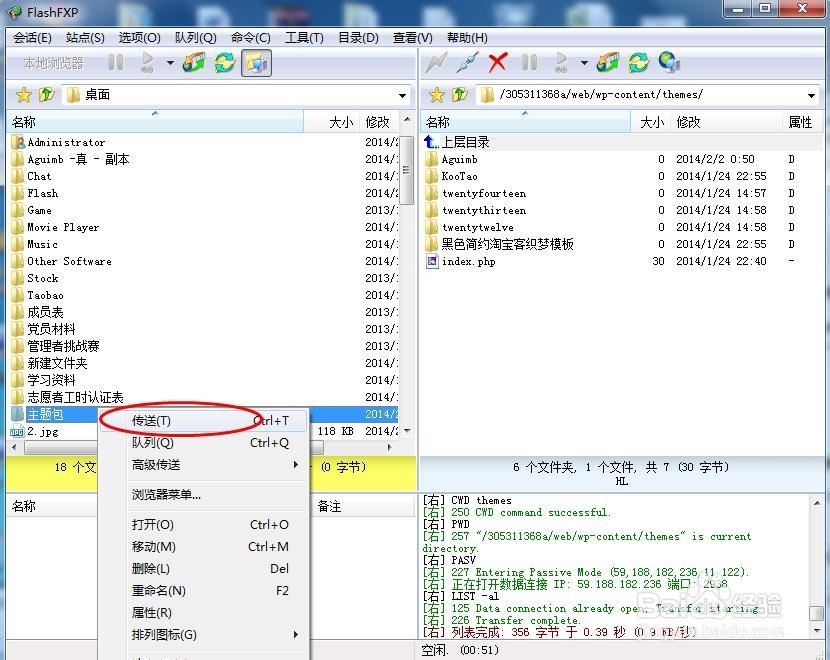Select remote twentythirteen folder
830x660 pixels.
pos(621,210)
